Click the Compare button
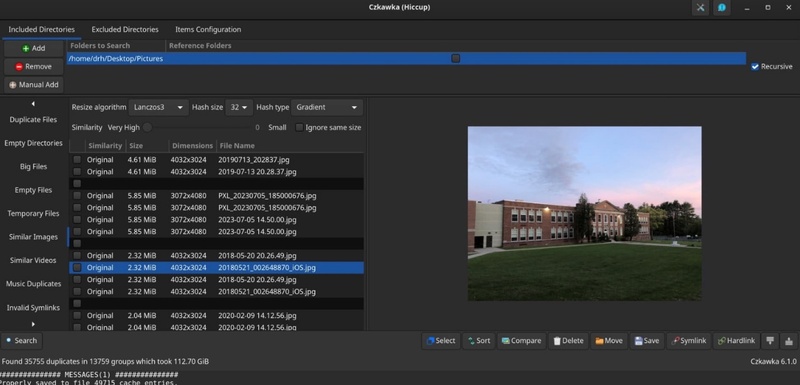 click(521, 341)
